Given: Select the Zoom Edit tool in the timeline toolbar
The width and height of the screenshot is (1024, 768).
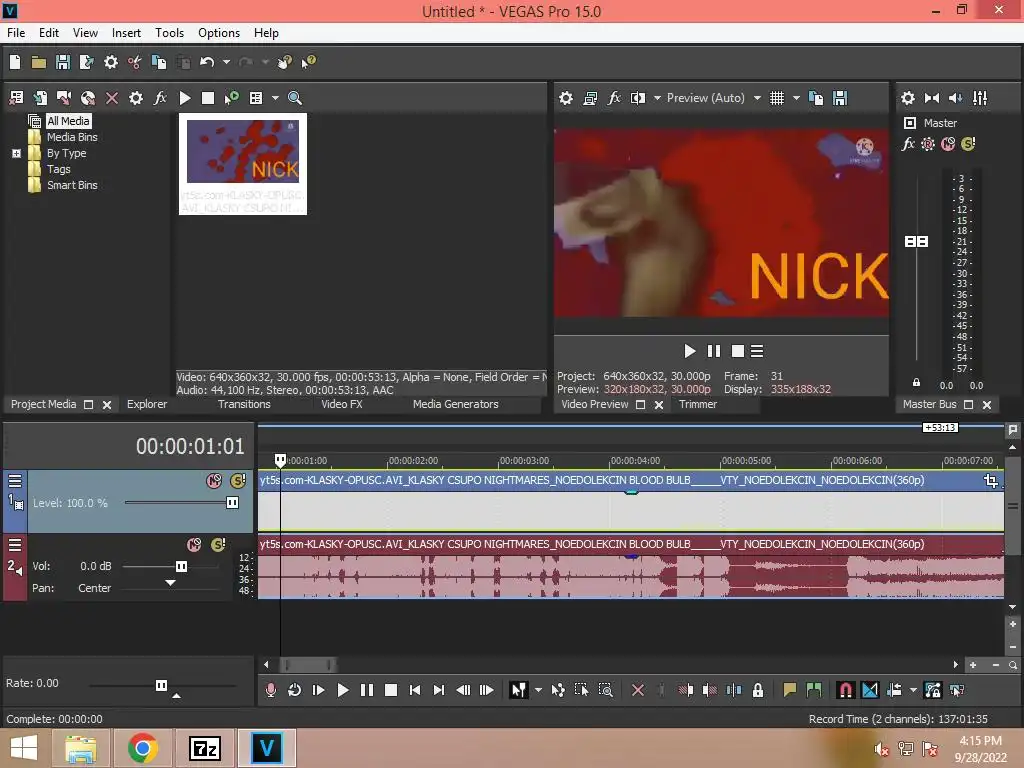Looking at the screenshot, I should click(x=605, y=690).
